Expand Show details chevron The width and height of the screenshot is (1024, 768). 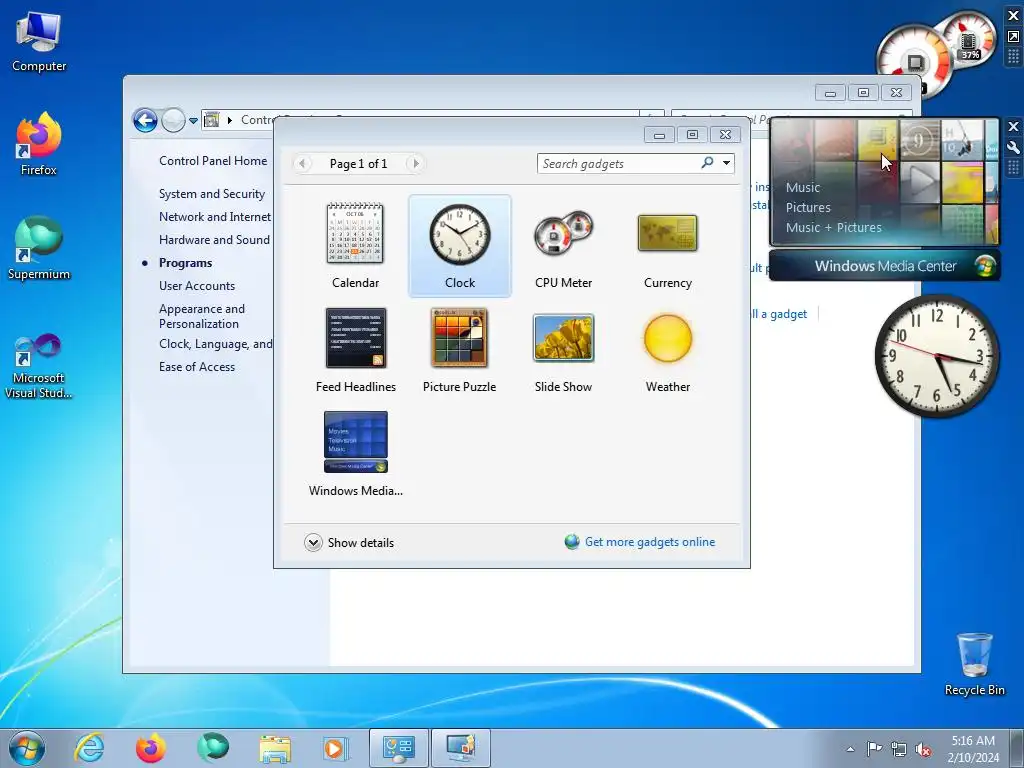click(x=313, y=543)
